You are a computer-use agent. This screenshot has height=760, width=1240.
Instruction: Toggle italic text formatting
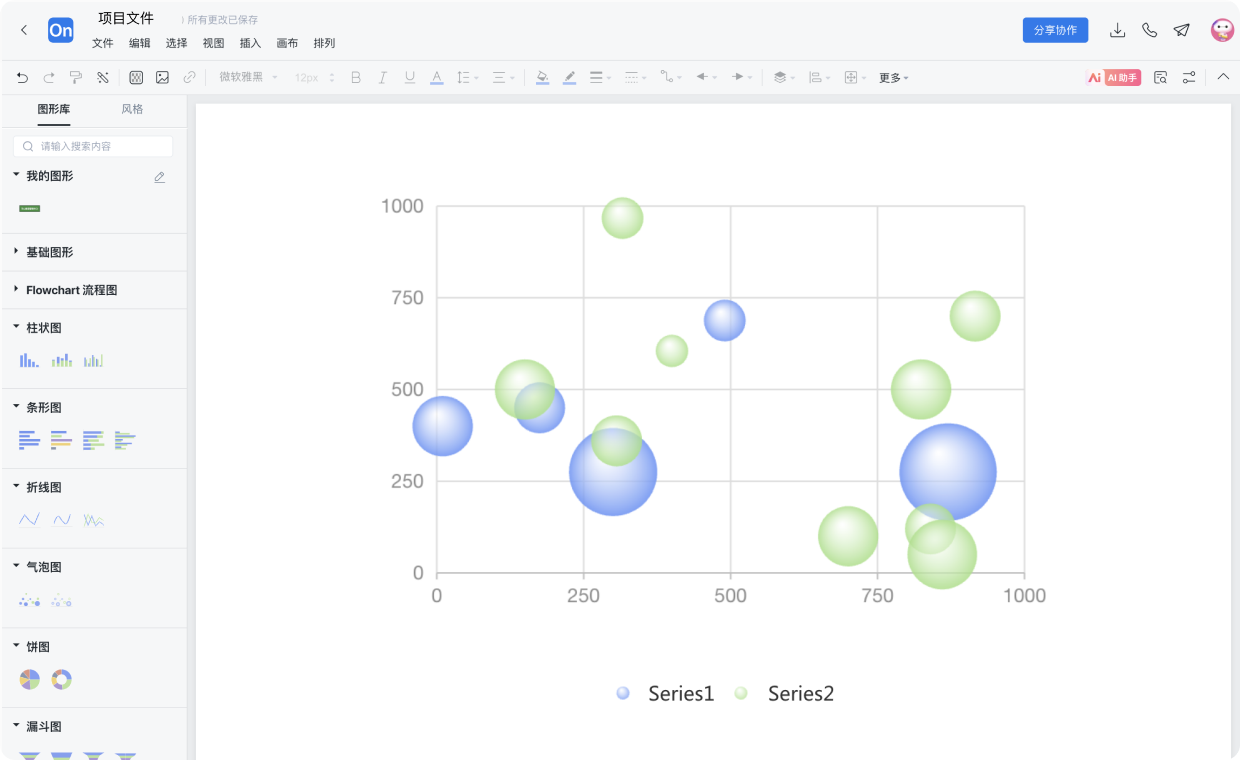pos(382,77)
